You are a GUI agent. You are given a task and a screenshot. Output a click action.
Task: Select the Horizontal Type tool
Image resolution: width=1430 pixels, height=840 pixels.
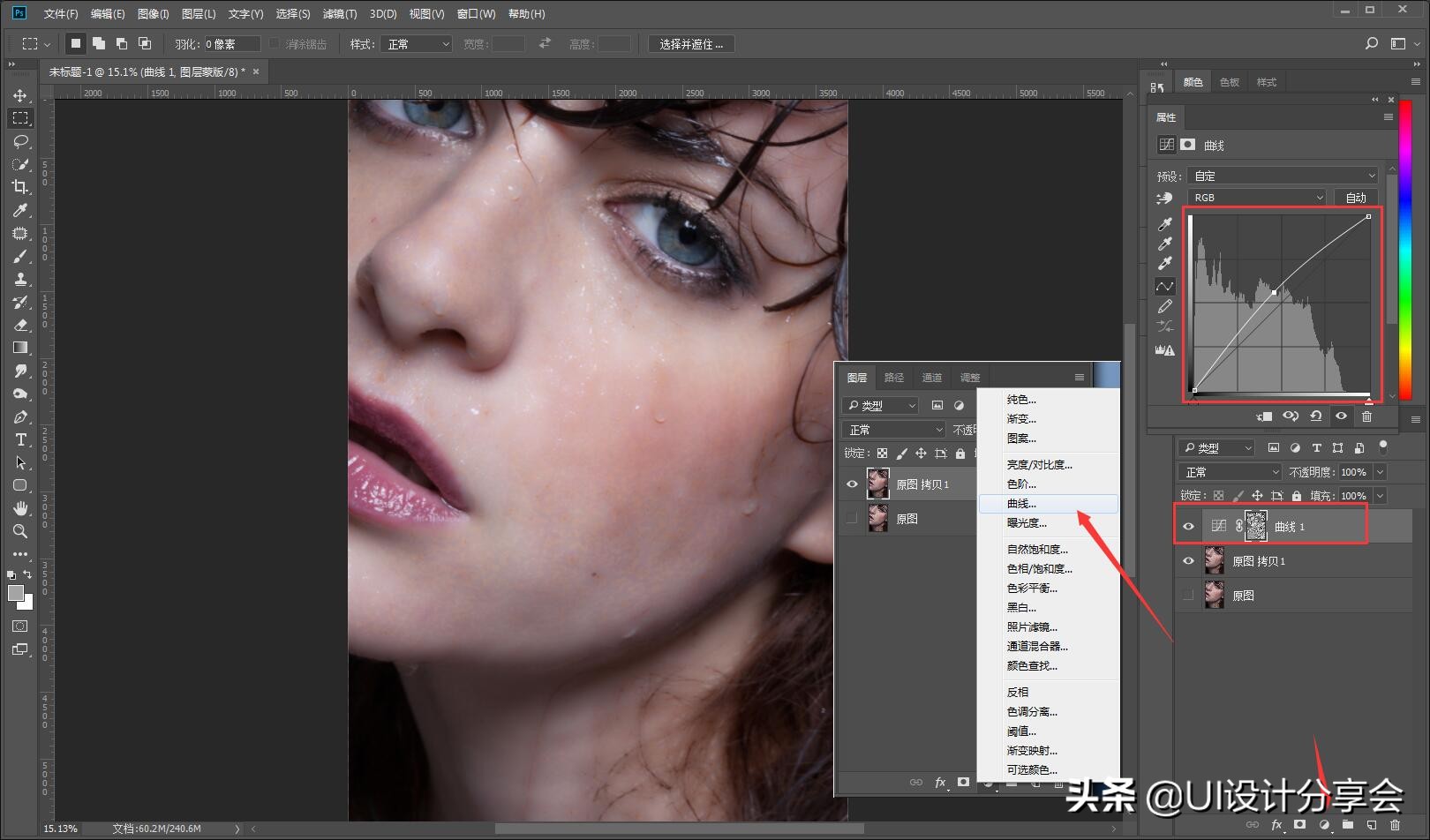pyautogui.click(x=20, y=439)
